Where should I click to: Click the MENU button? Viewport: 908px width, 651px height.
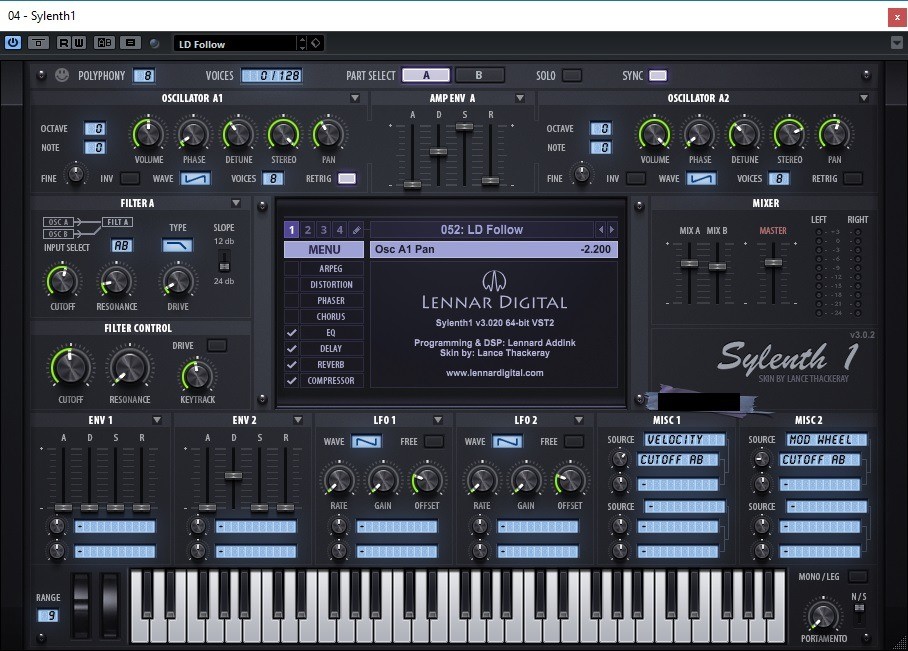[324, 250]
